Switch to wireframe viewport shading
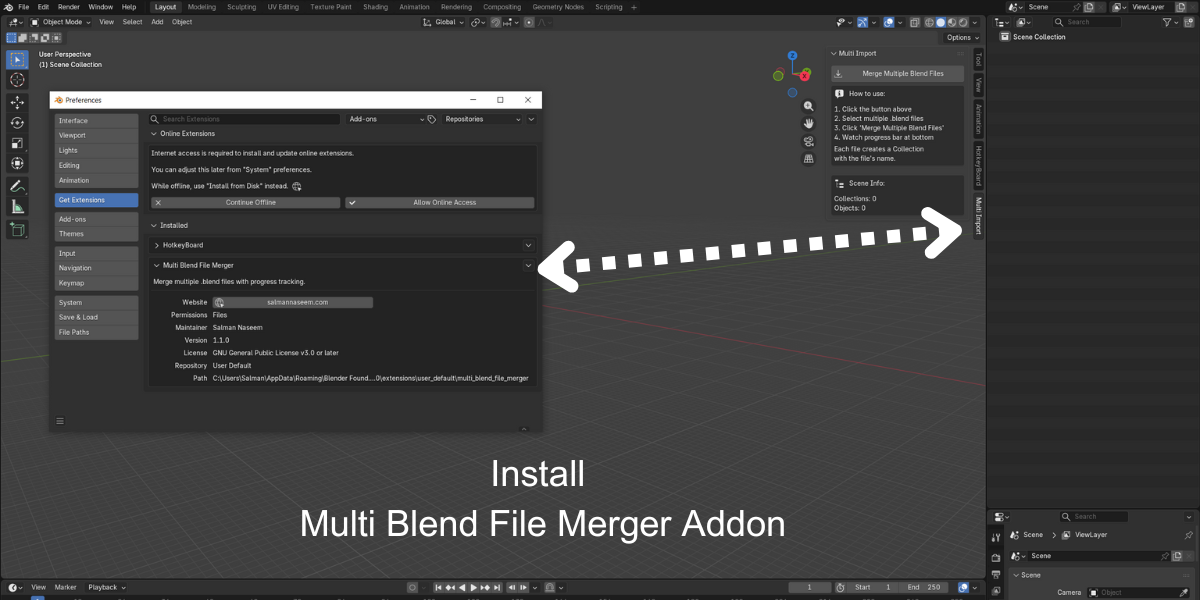 point(928,22)
